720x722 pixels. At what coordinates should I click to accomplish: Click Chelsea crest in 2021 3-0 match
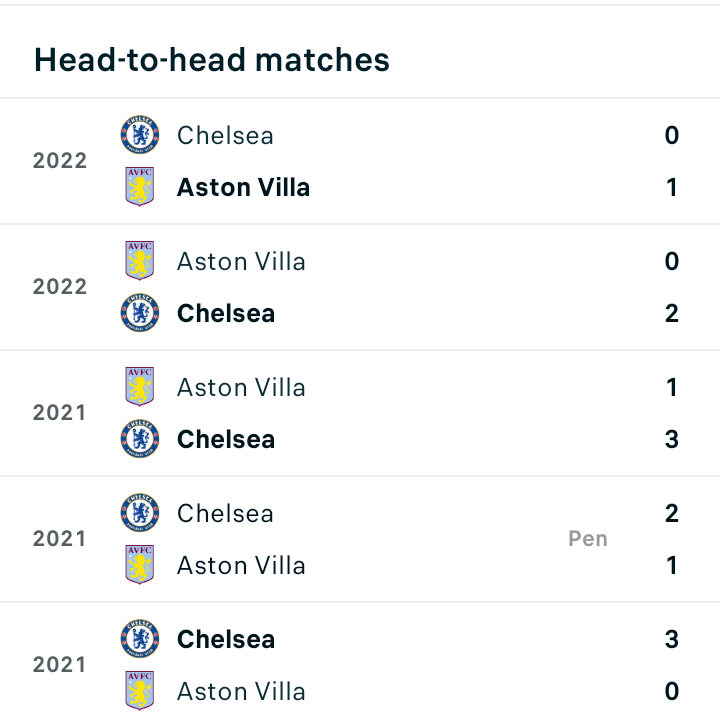140,639
